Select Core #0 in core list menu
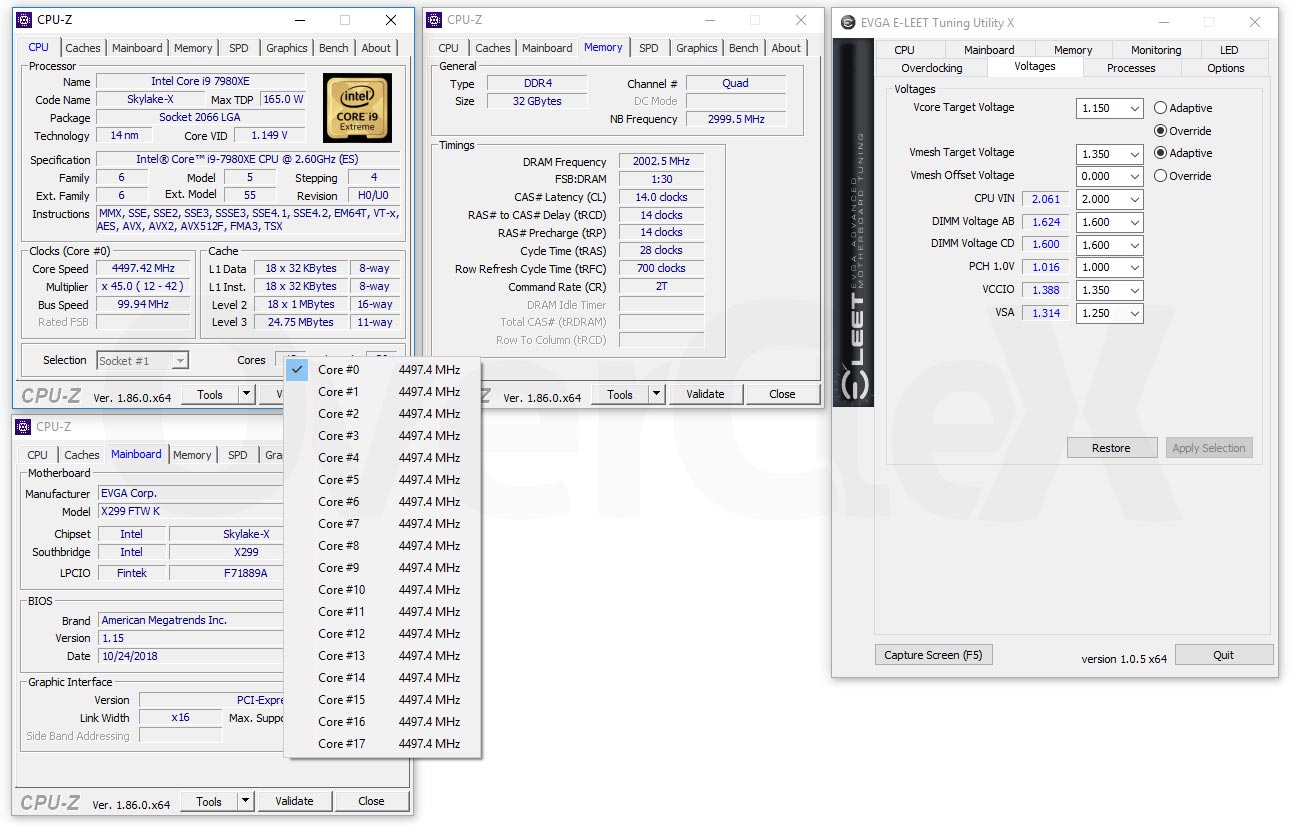The height and width of the screenshot is (825, 1292). coord(383,370)
